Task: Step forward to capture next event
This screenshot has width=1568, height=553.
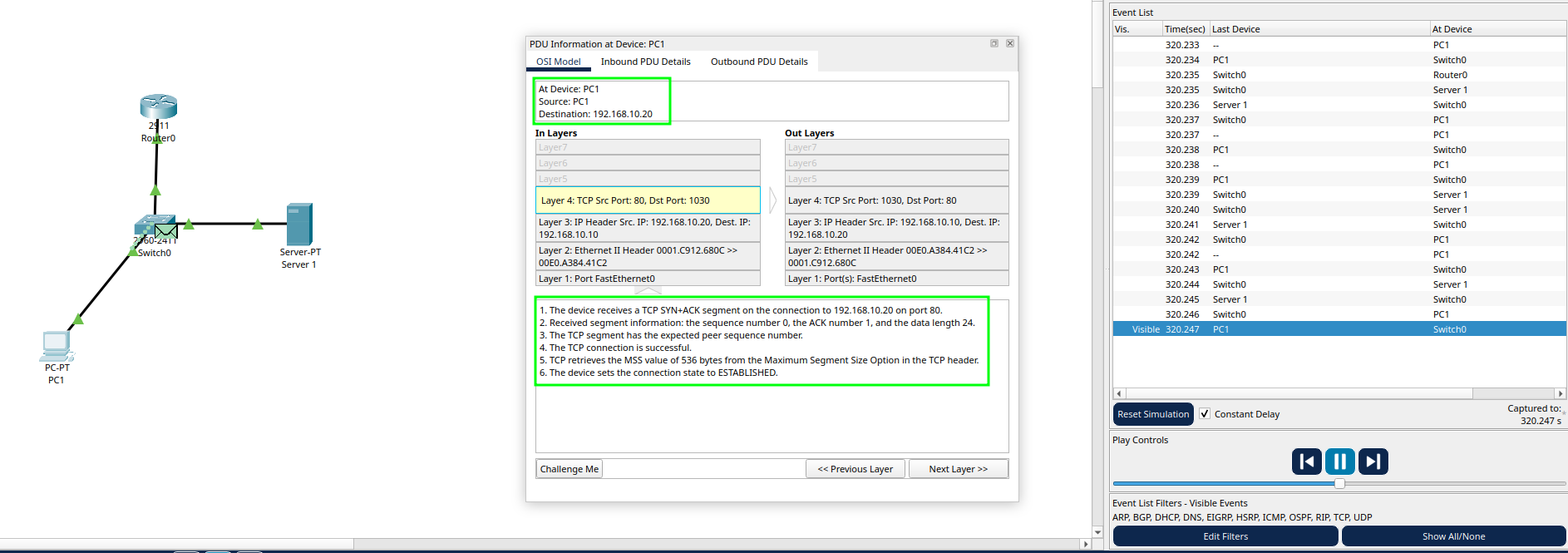Action: pyautogui.click(x=1373, y=462)
